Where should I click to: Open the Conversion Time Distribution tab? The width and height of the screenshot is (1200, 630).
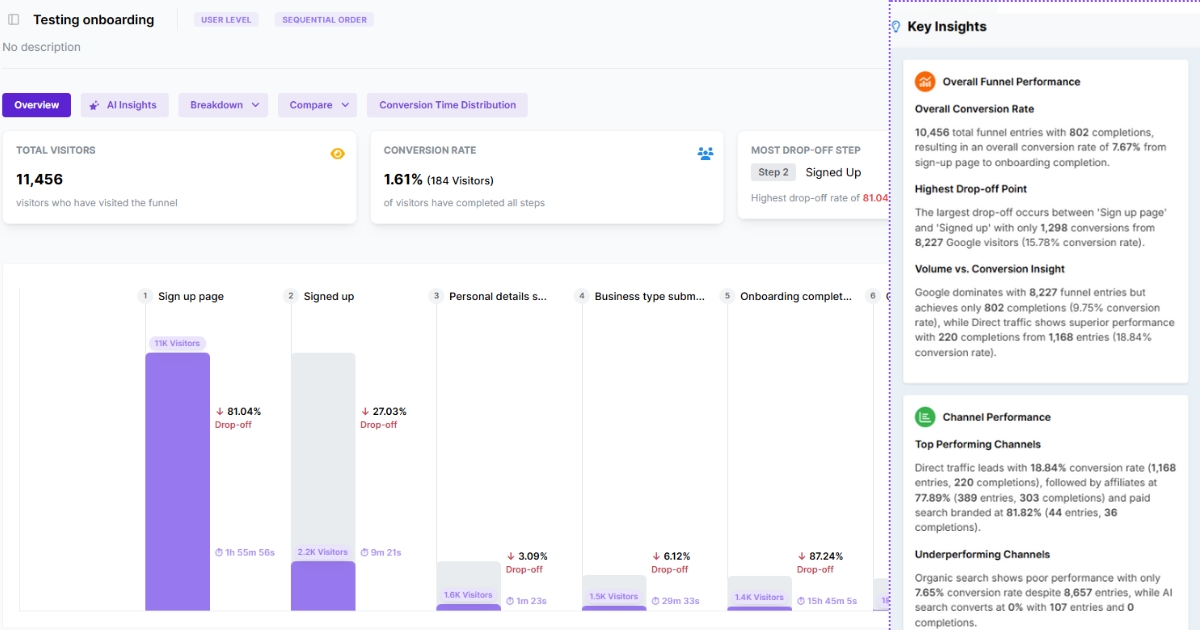447,105
